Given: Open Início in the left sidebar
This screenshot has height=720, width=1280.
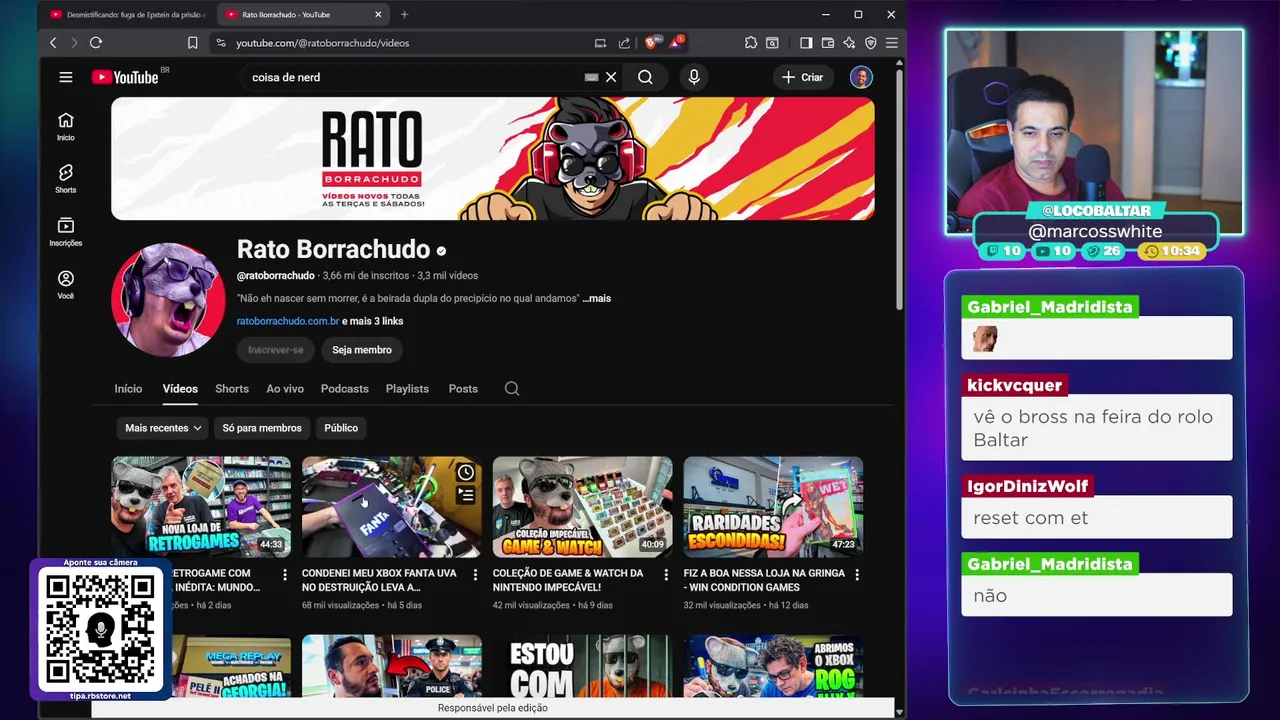Looking at the screenshot, I should point(65,126).
